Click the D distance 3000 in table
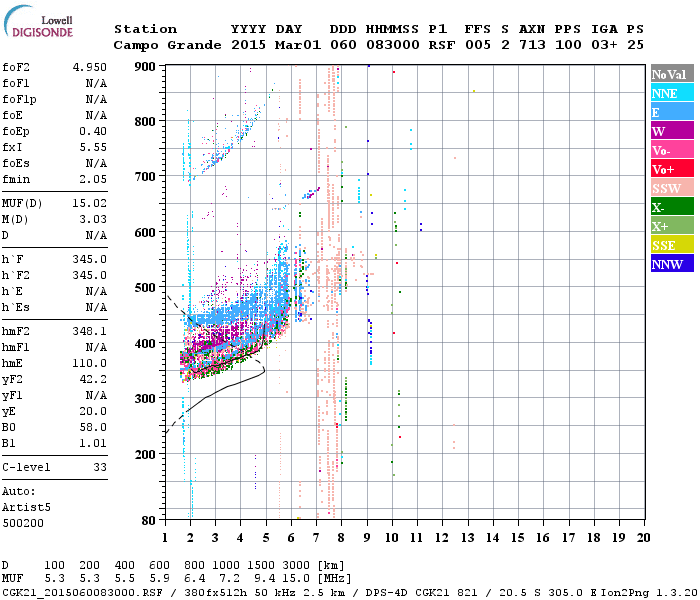This screenshot has height=600, width=700. click(296, 566)
